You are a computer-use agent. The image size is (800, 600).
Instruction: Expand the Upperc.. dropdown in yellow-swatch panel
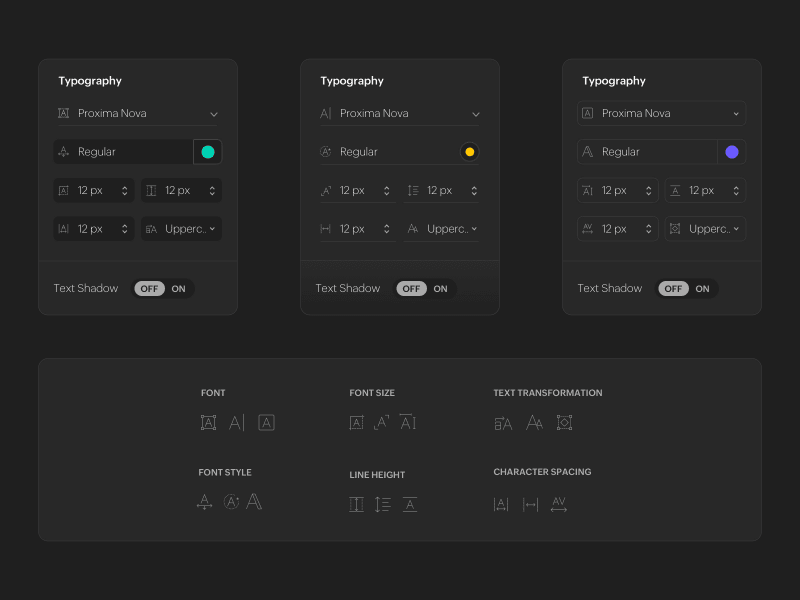pyautogui.click(x=441, y=229)
